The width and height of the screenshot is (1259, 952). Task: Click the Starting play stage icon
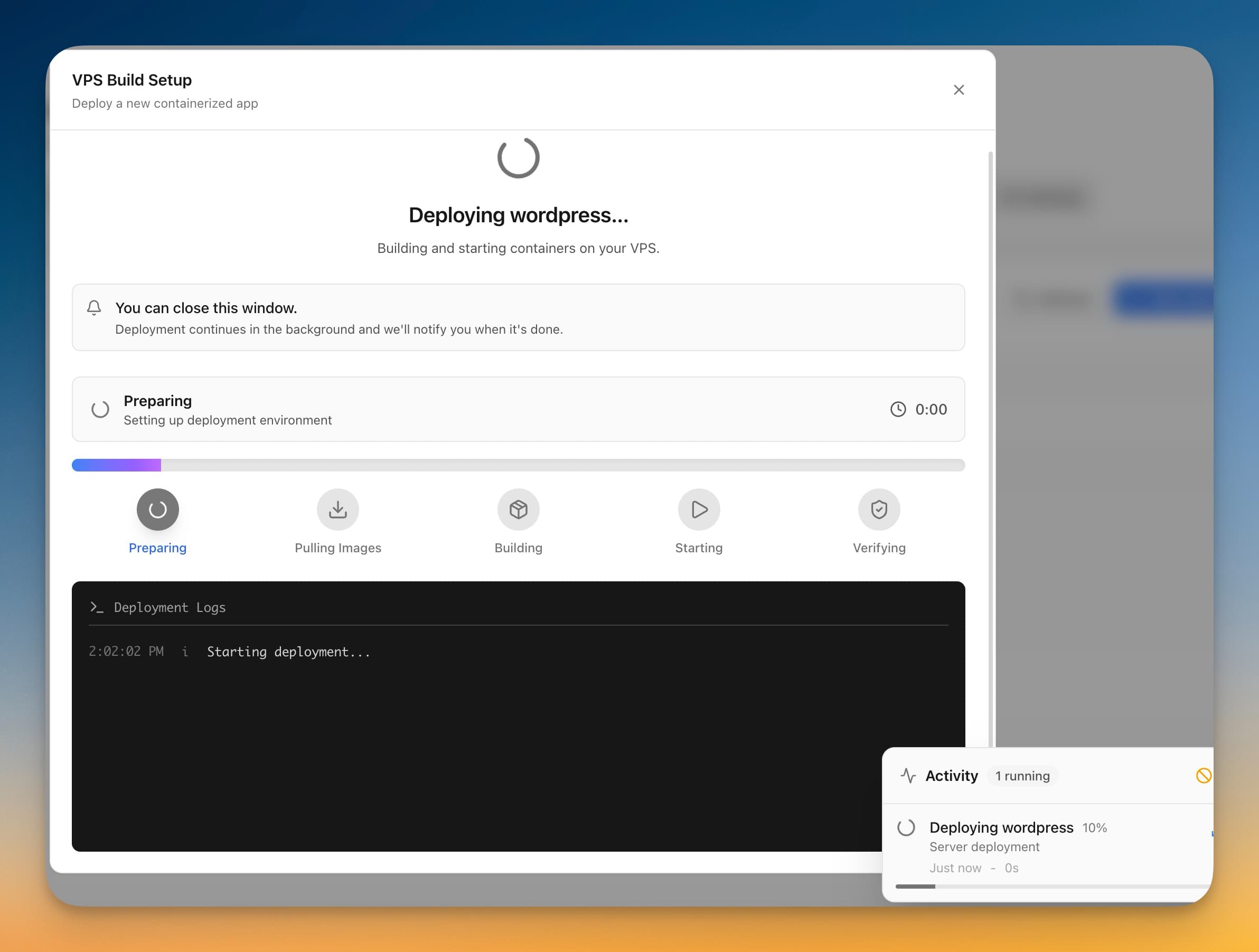699,510
